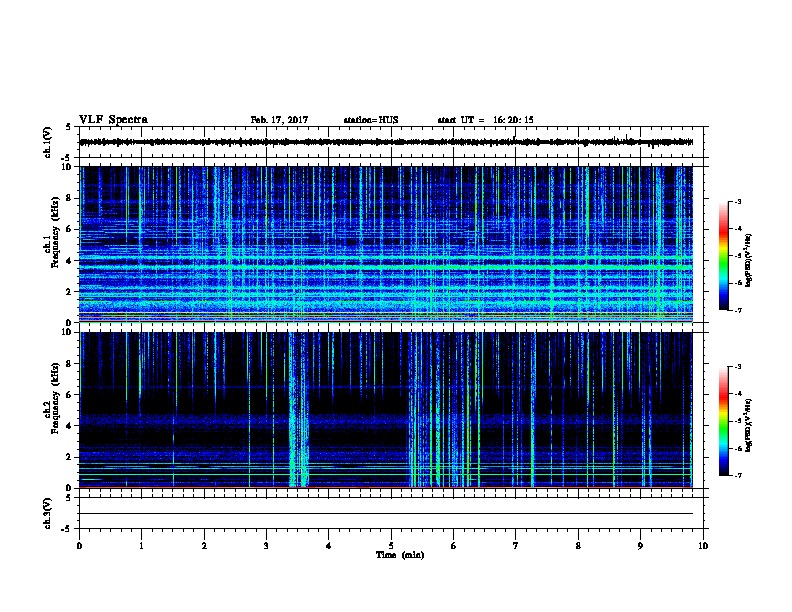The width and height of the screenshot is (792, 612).
Task: Click time axis tick label "9"
Action: click(x=640, y=546)
